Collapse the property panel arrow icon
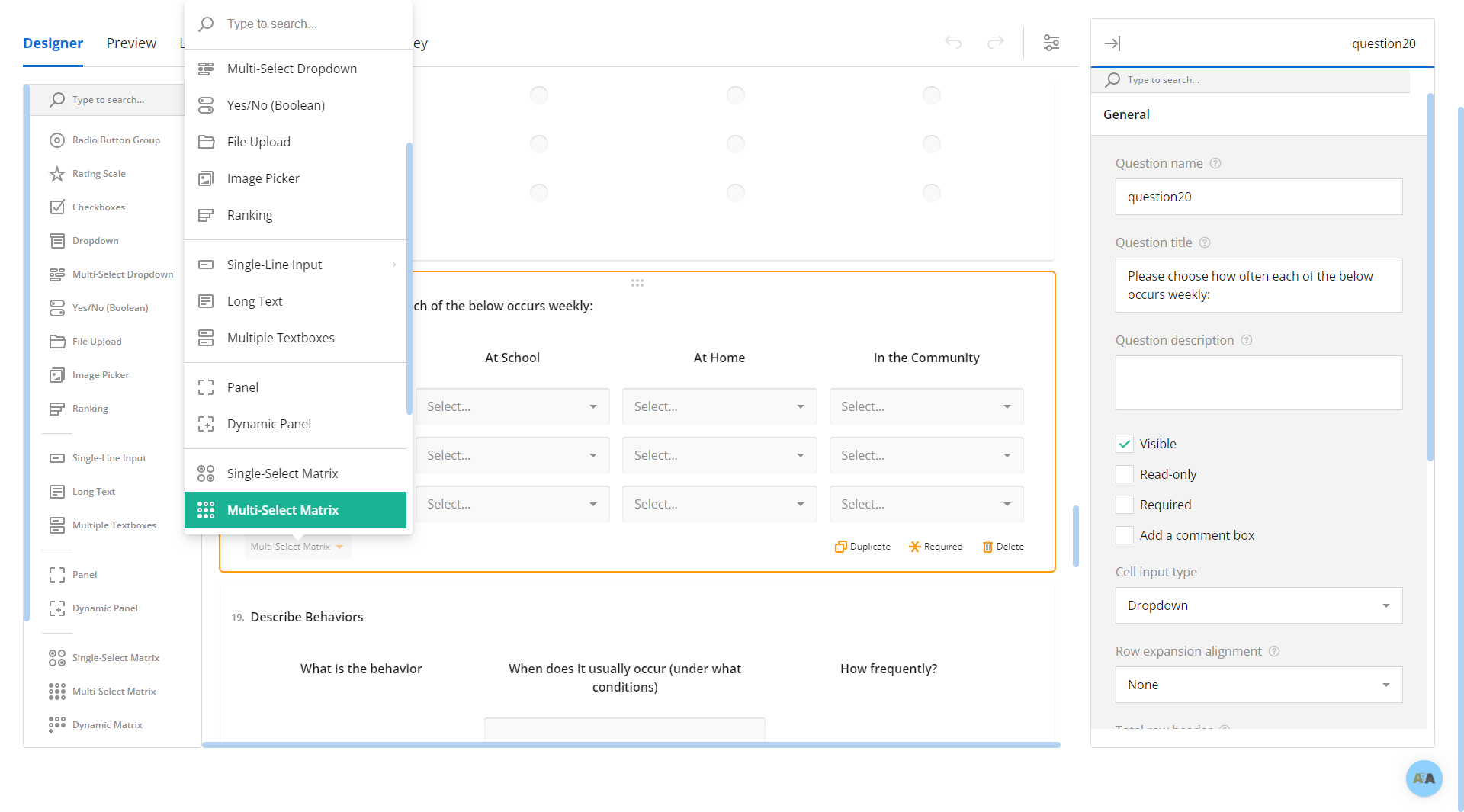 pyautogui.click(x=1112, y=43)
